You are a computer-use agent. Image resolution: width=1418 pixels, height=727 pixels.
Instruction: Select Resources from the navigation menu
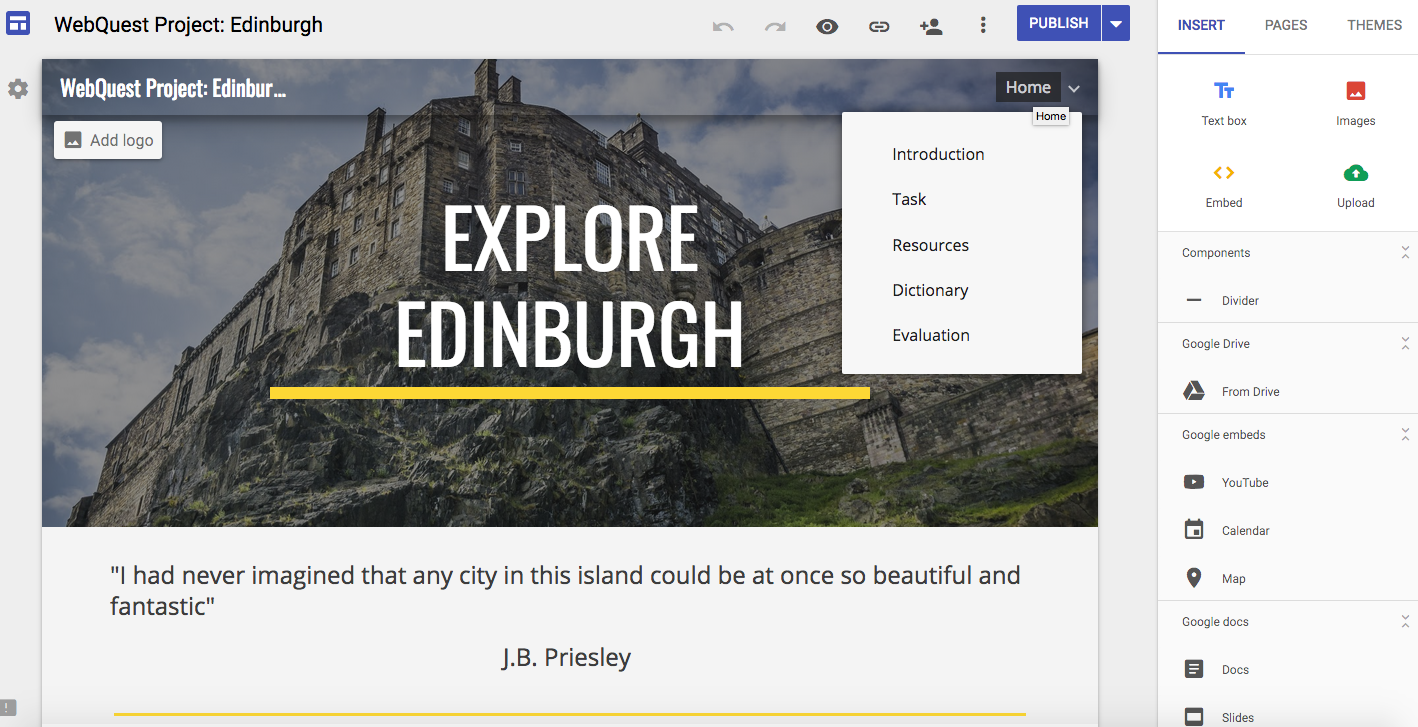click(930, 245)
